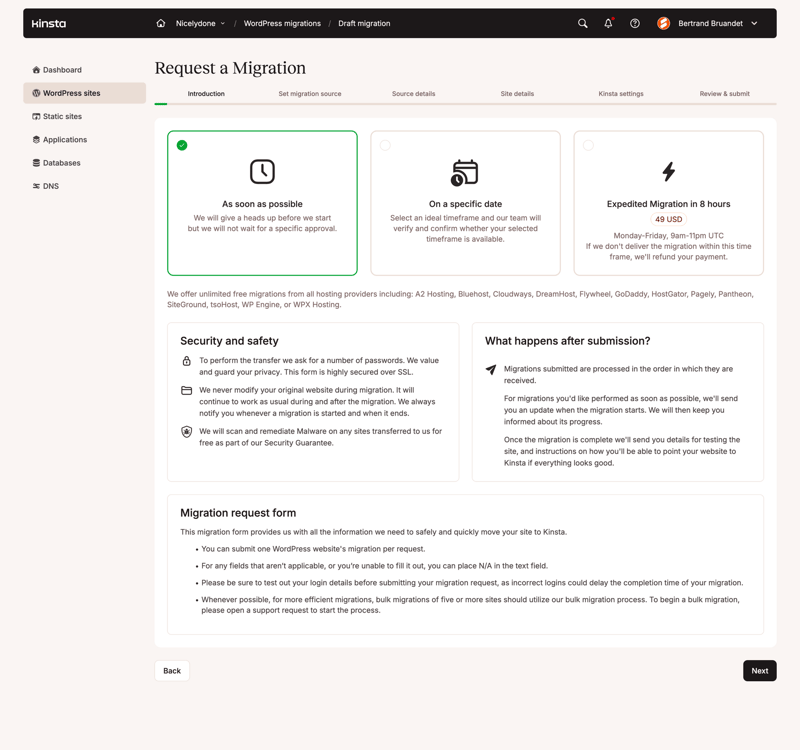Open notifications via the bell icon
This screenshot has width=800, height=750.
point(608,23)
